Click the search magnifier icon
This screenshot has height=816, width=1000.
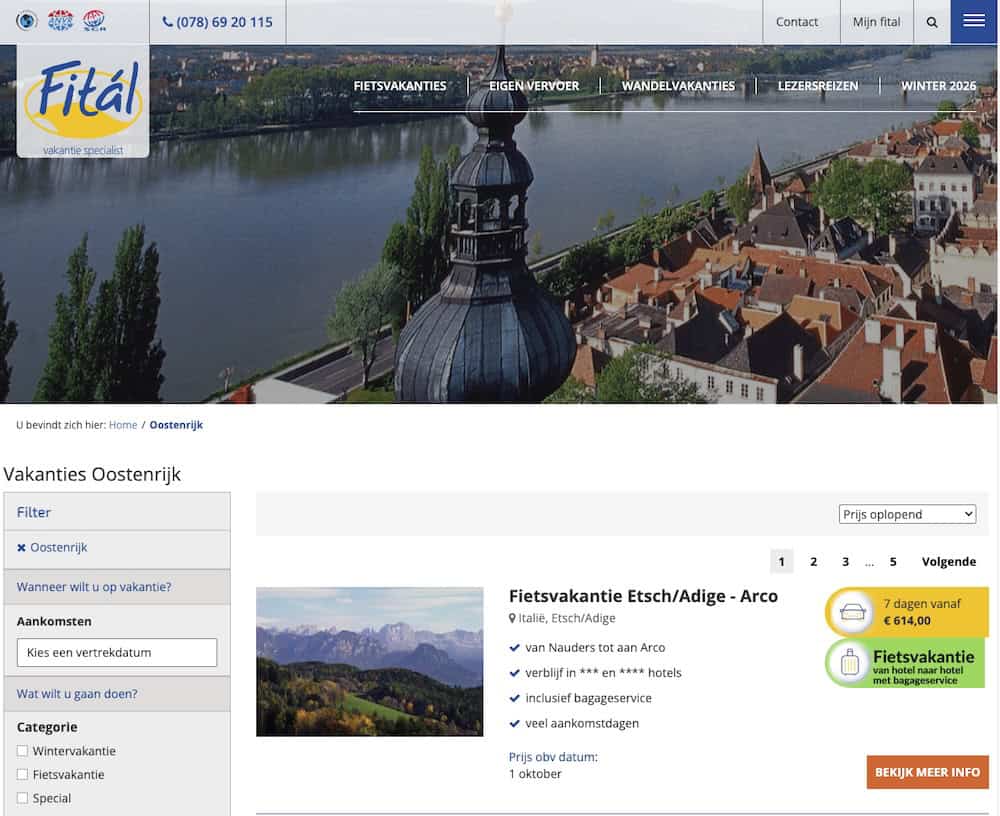click(932, 22)
